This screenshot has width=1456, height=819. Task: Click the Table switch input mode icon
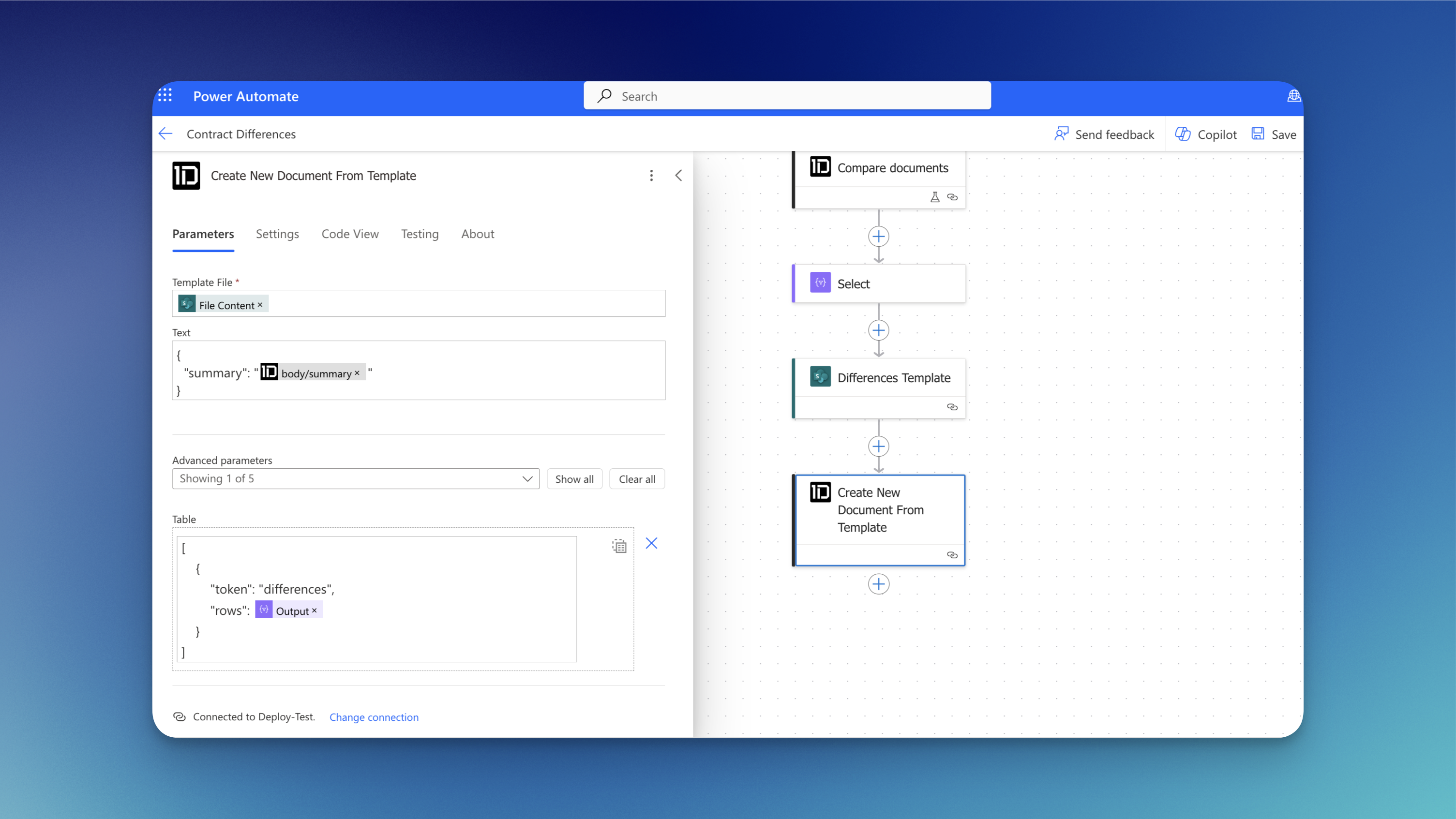(619, 545)
